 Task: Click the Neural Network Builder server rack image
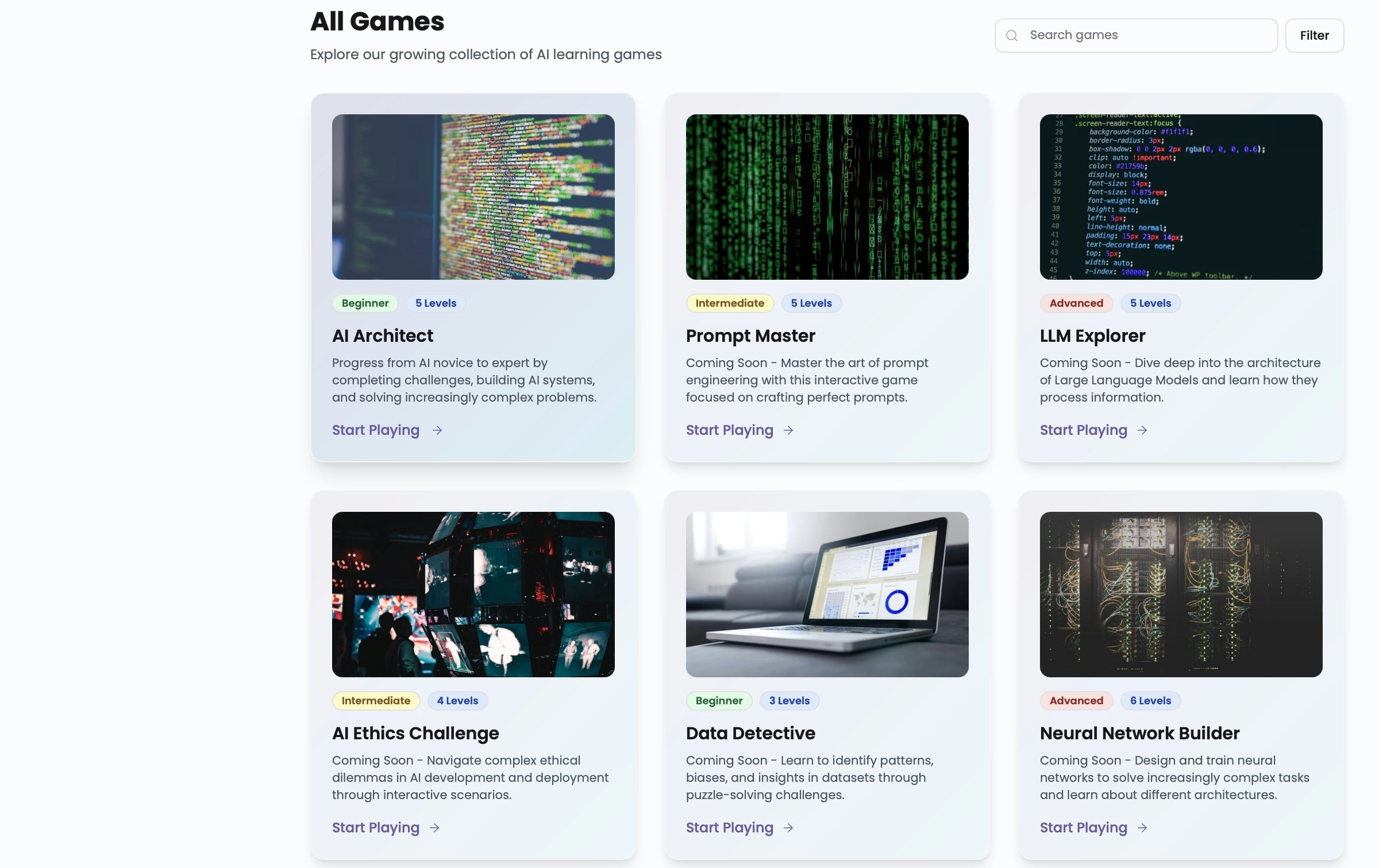click(1181, 595)
